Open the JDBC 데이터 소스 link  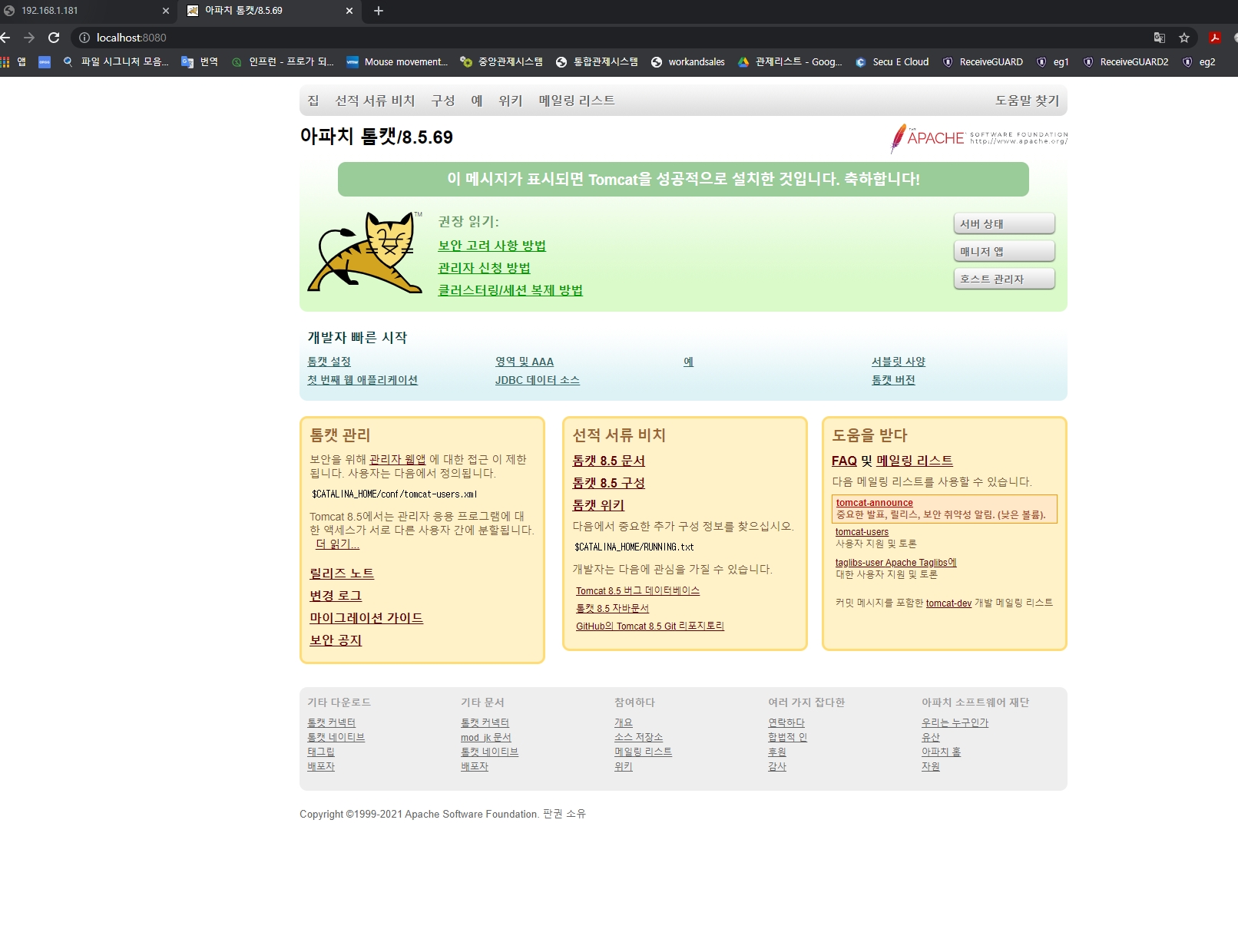click(x=537, y=380)
